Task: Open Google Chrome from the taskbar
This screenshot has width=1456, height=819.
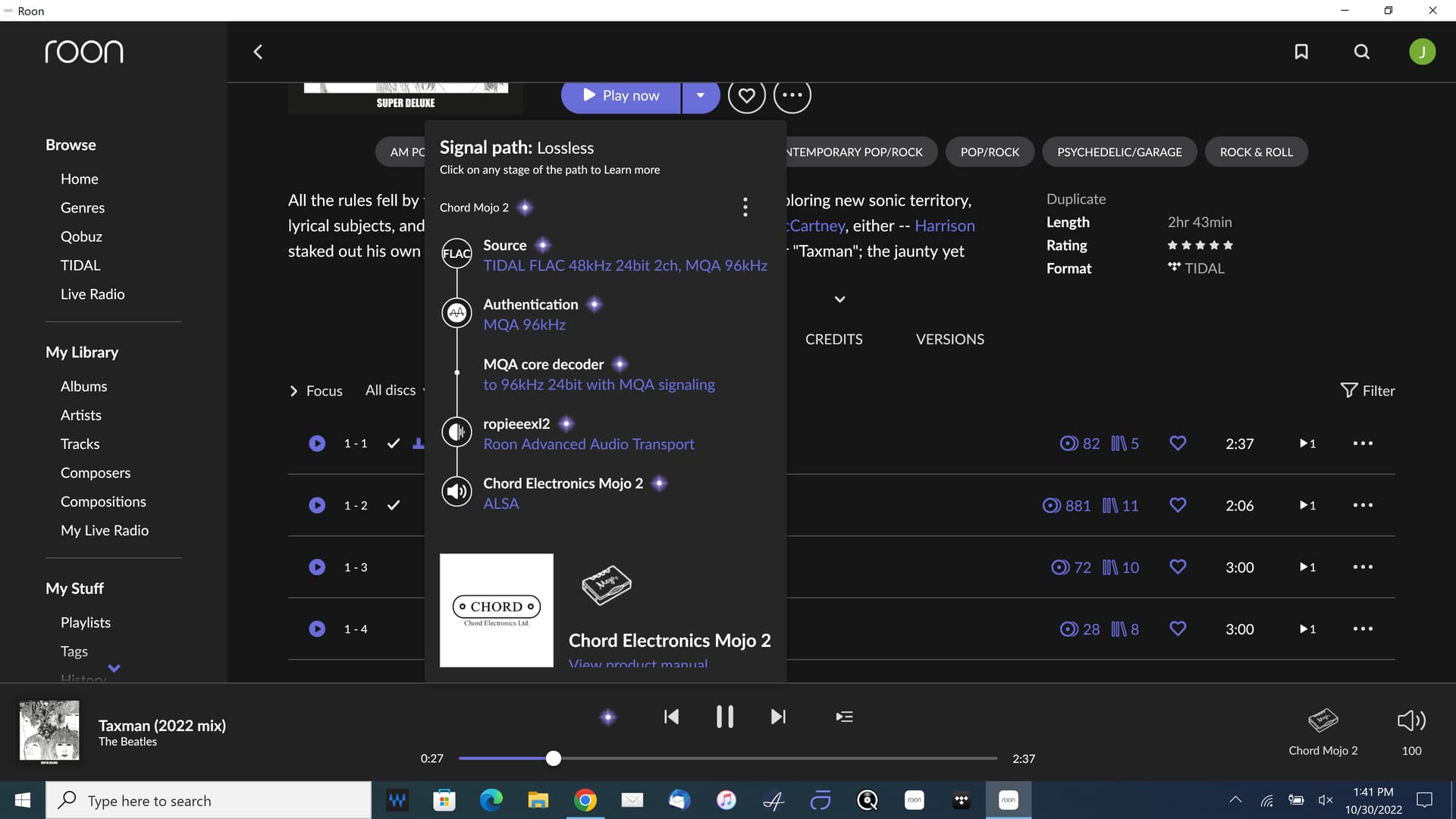Action: pos(585,800)
